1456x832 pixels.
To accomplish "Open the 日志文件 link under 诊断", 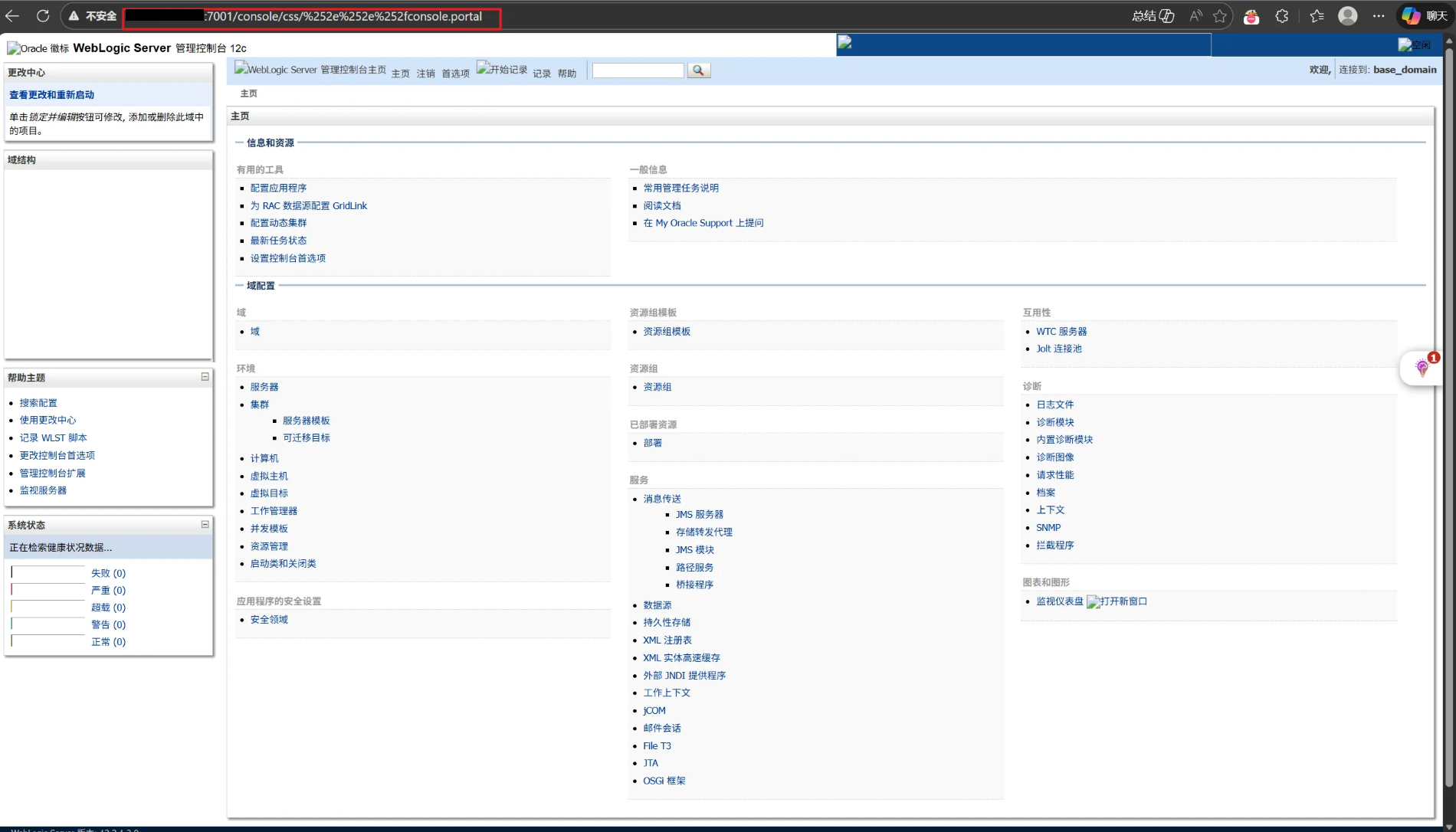I will [1055, 405].
